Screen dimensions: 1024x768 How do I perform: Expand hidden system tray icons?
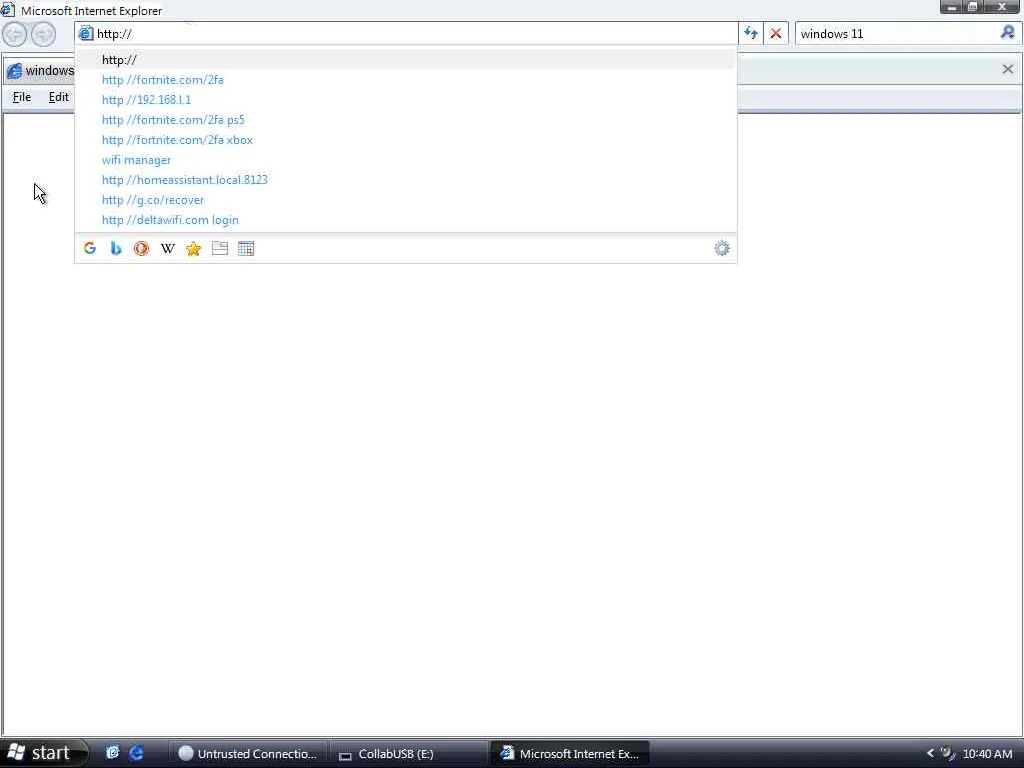tap(931, 753)
